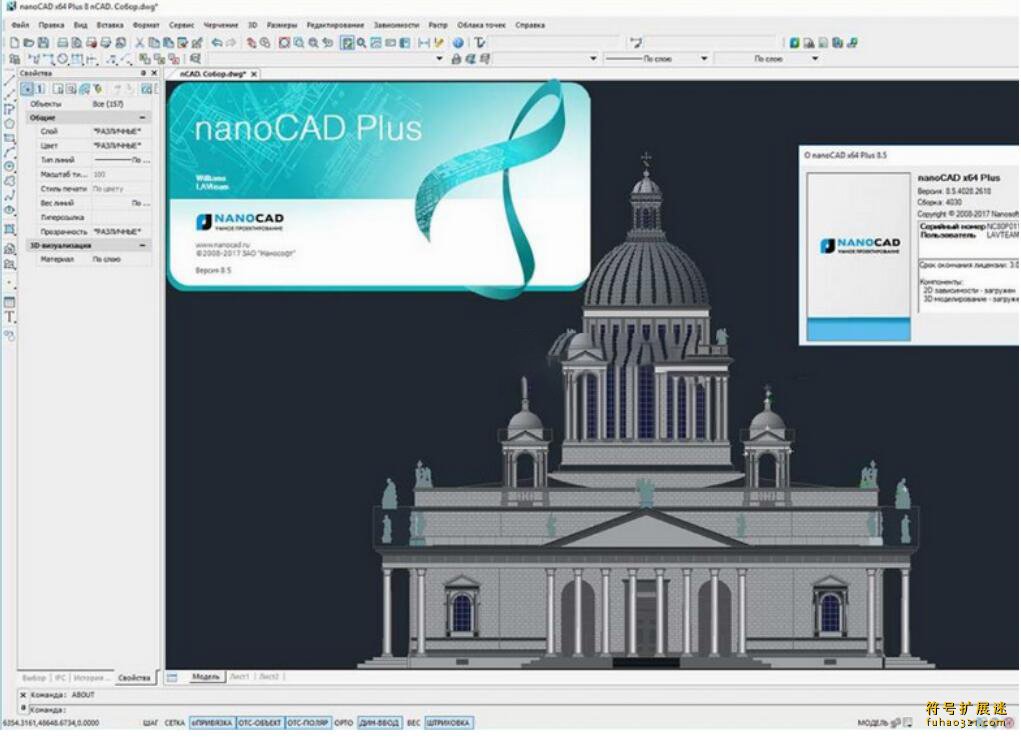Open the Справка menu
This screenshot has height=737, width=1021.
[x=530, y=25]
